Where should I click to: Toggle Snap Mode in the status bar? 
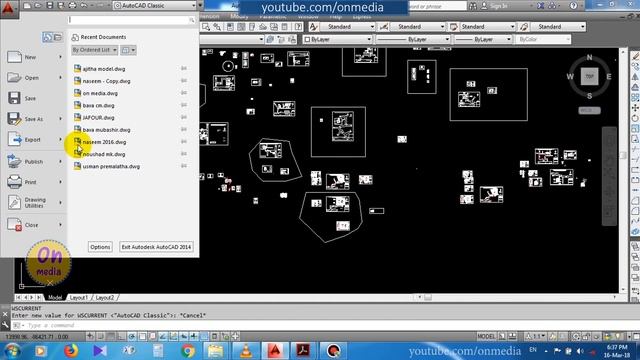click(100, 336)
